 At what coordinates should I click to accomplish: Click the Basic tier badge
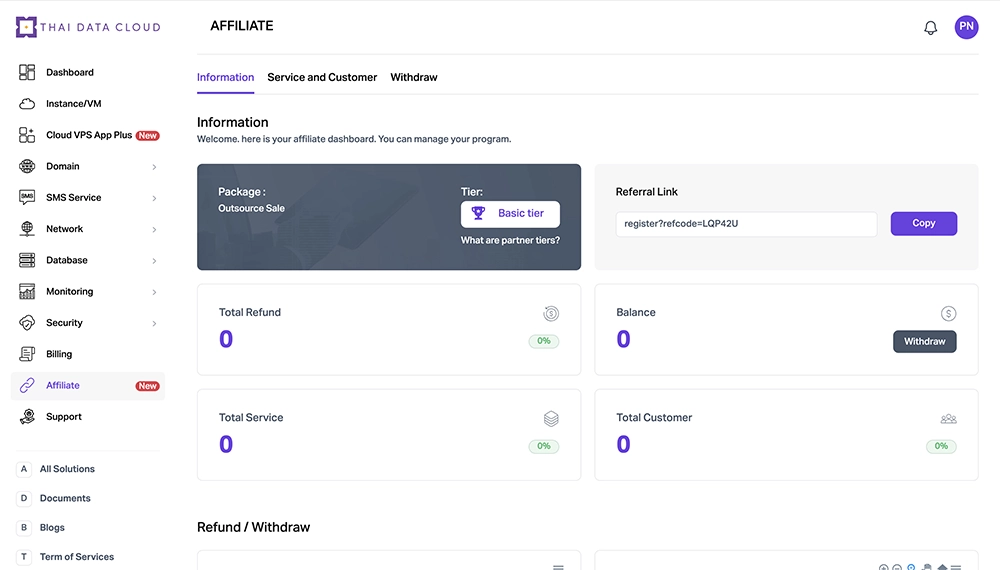510,214
